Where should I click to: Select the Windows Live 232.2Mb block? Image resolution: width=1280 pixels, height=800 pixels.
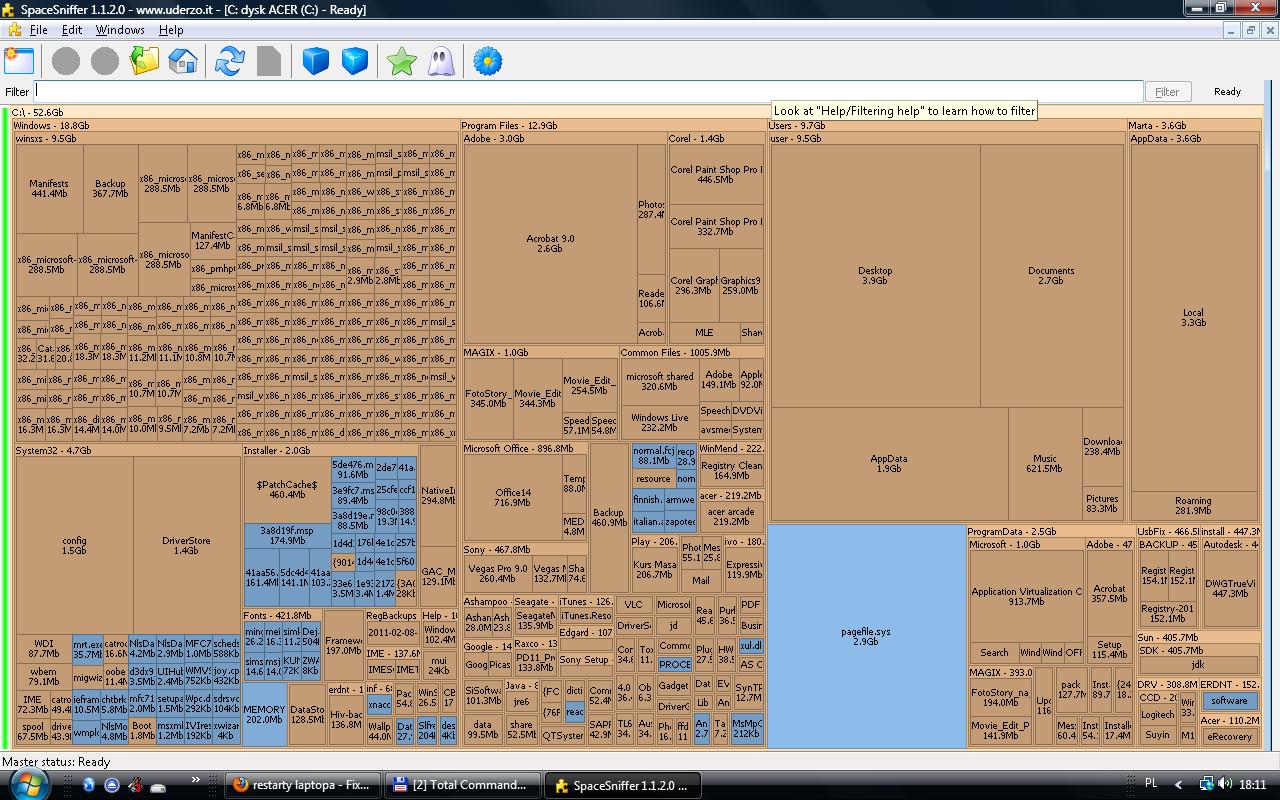(x=659, y=422)
